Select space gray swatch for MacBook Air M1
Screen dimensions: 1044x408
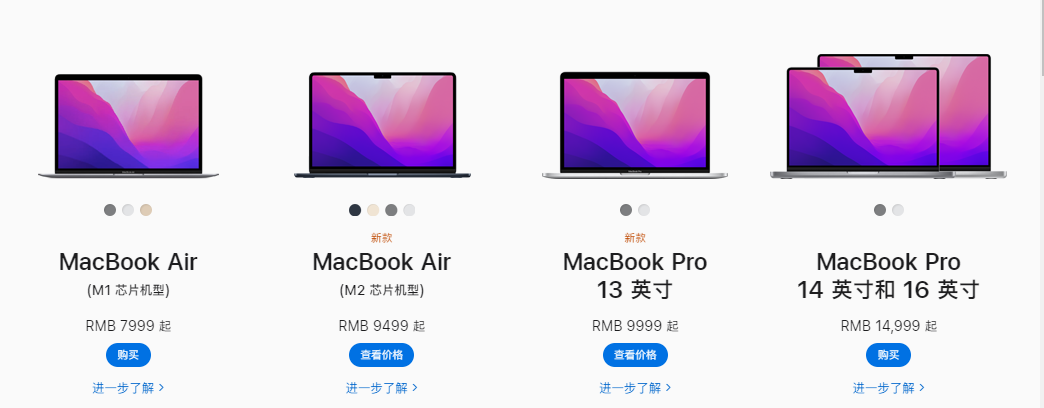tap(110, 210)
